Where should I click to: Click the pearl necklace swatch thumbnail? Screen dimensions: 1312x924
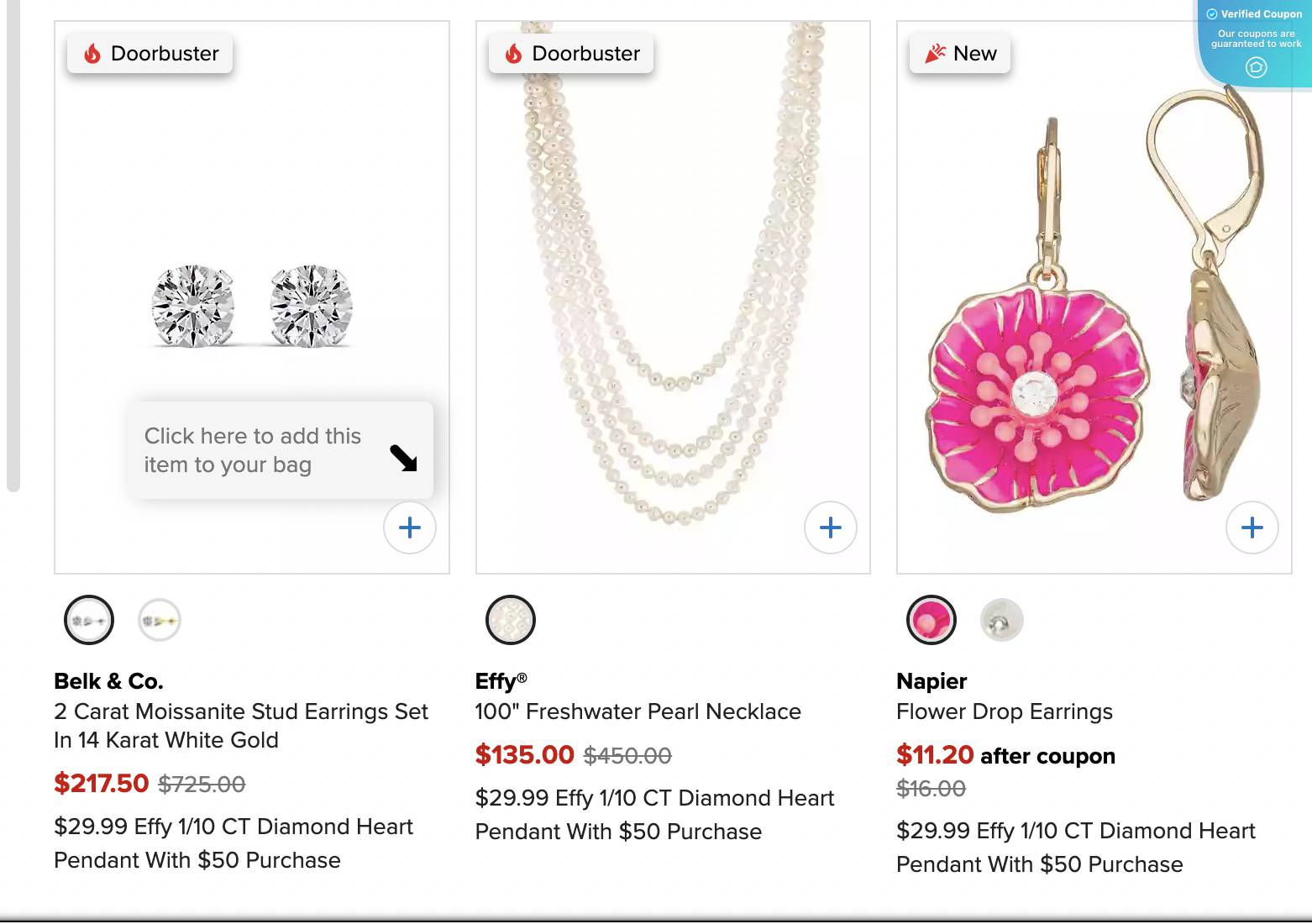511,619
